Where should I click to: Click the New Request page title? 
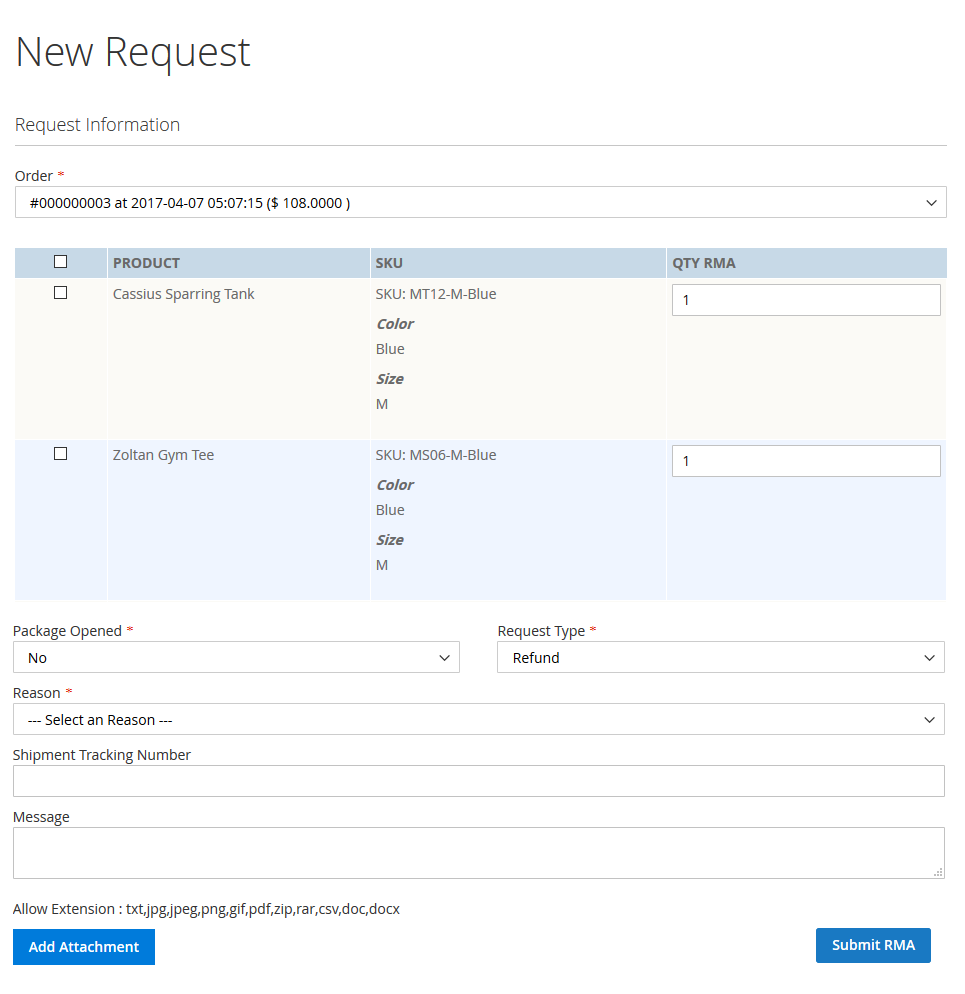[133, 53]
